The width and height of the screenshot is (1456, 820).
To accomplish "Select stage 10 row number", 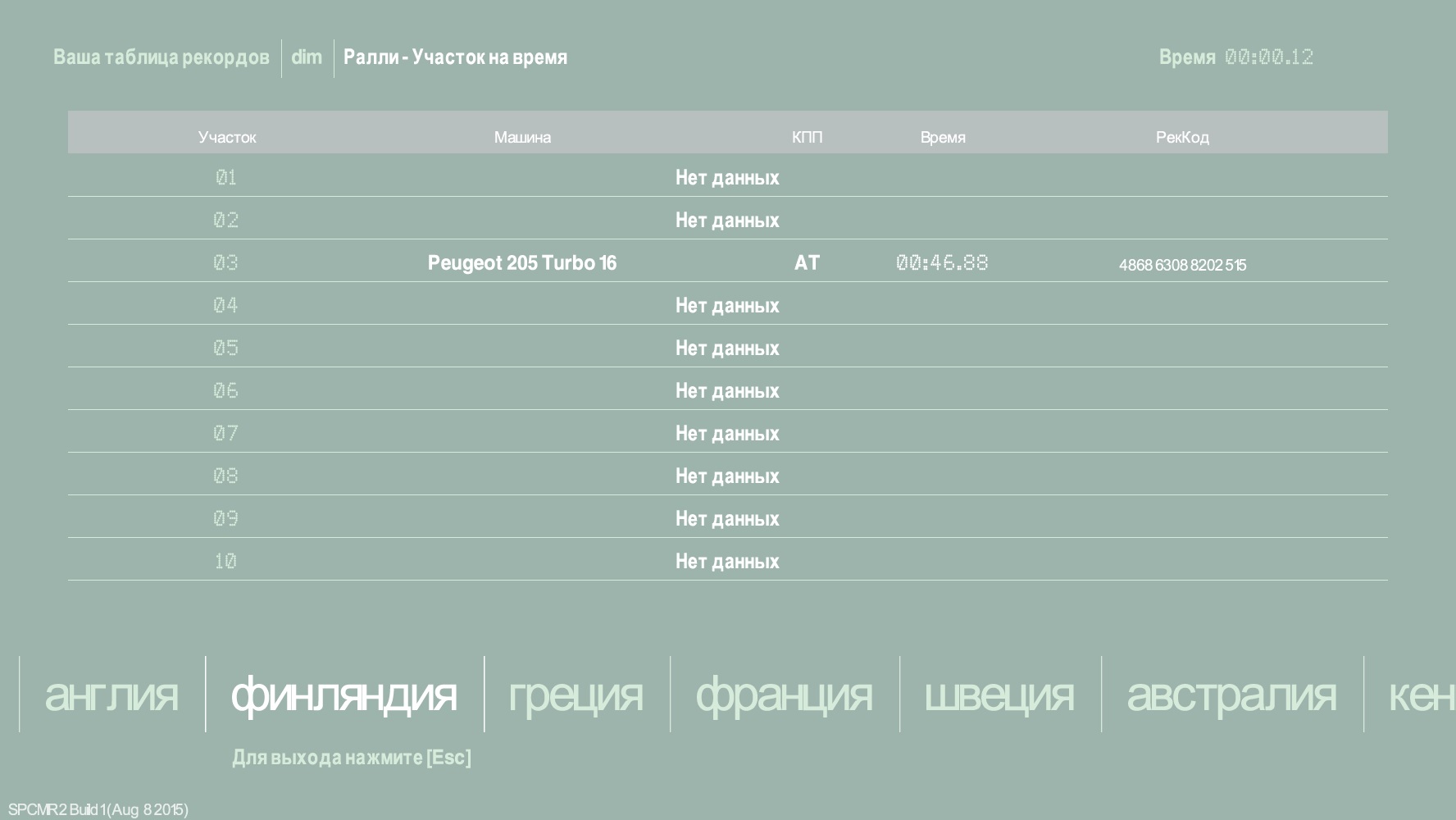I will 225,561.
